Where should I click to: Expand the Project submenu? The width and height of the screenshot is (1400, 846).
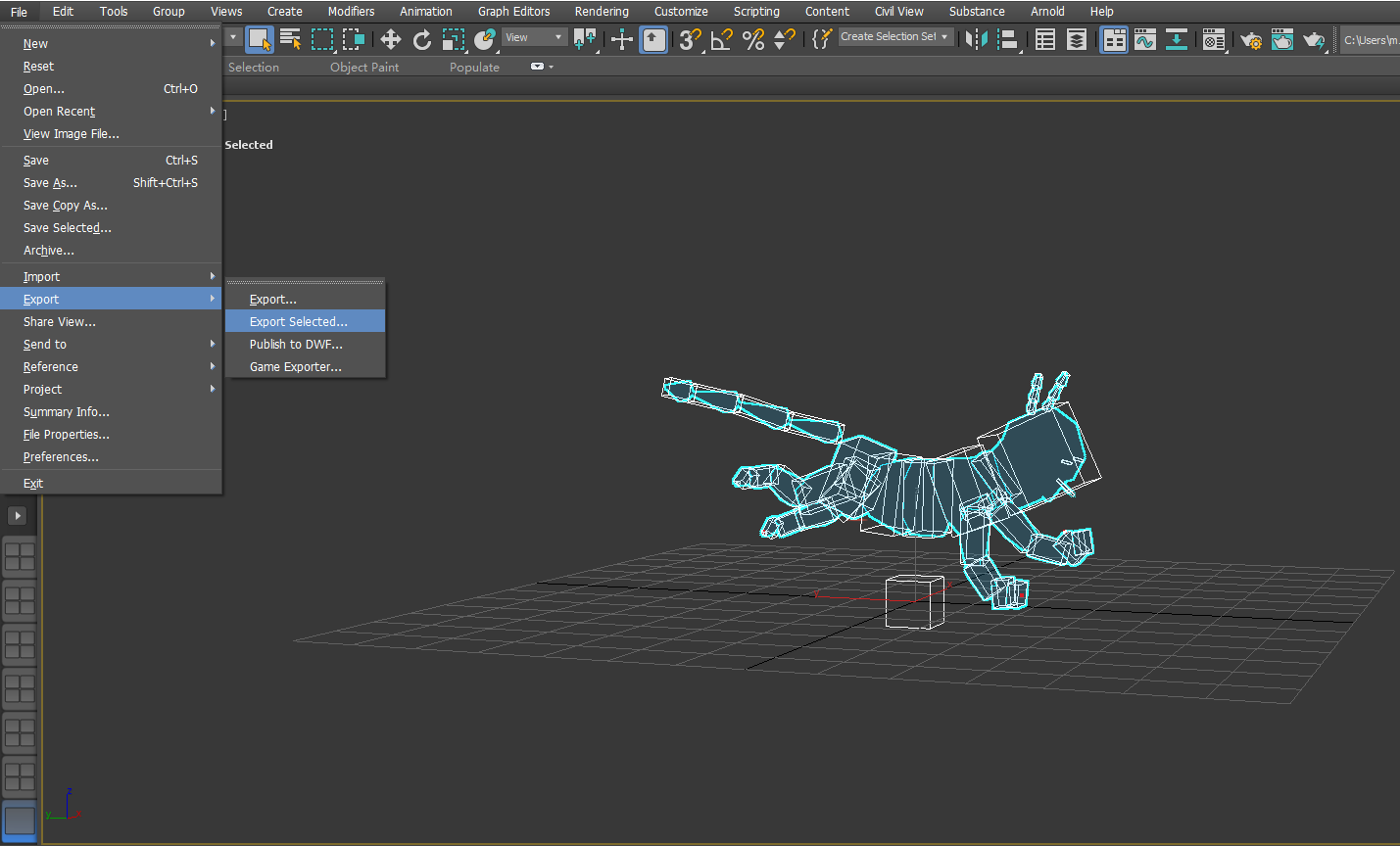coord(212,389)
